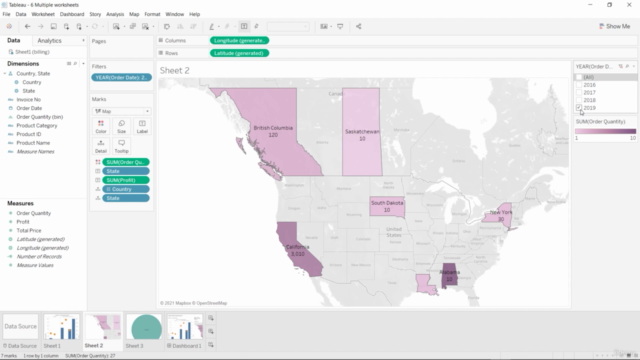
Task: Click the swap rows and columns icon
Action: pyautogui.click(x=167, y=27)
